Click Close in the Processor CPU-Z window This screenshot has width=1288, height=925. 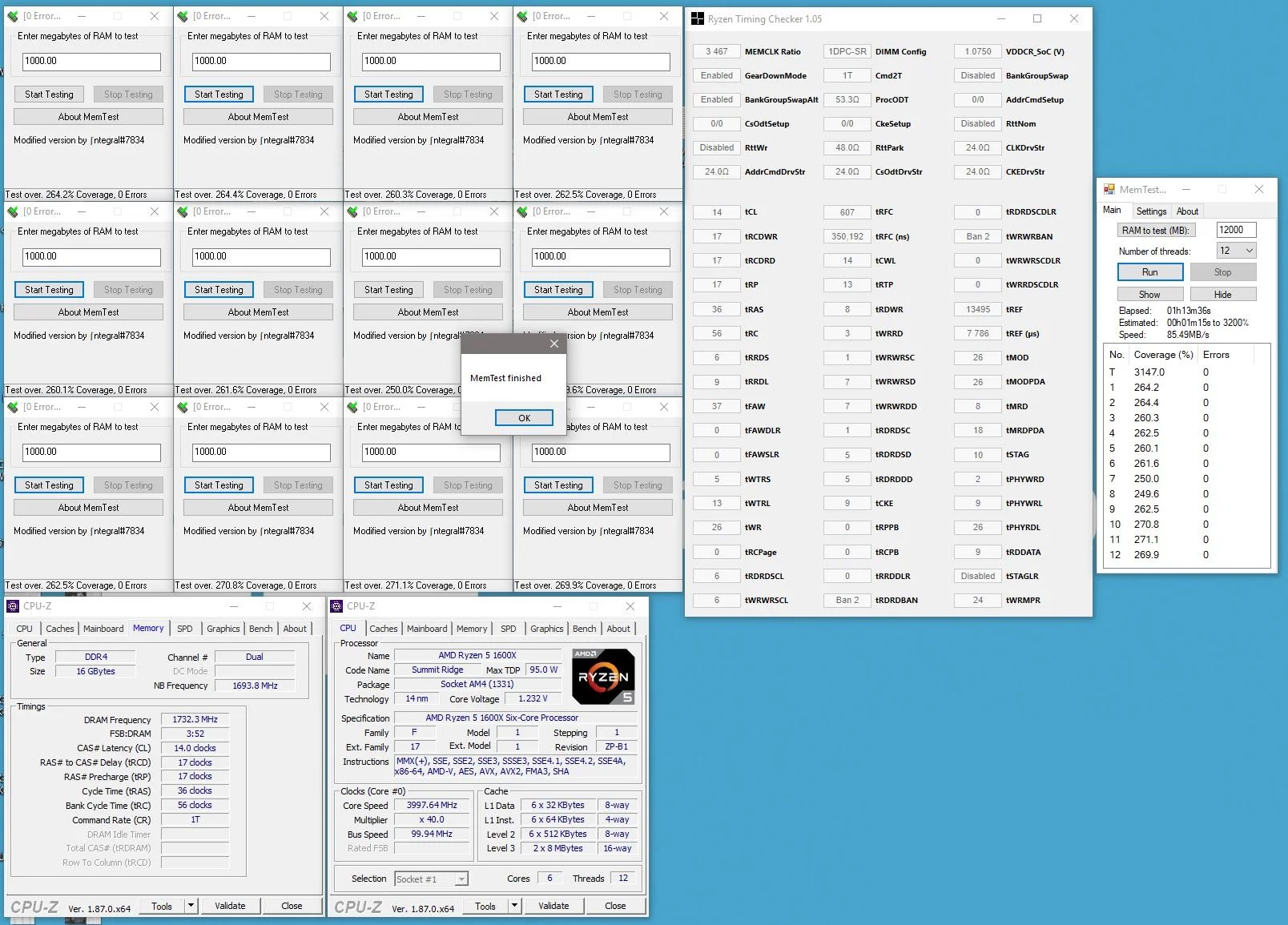[615, 906]
